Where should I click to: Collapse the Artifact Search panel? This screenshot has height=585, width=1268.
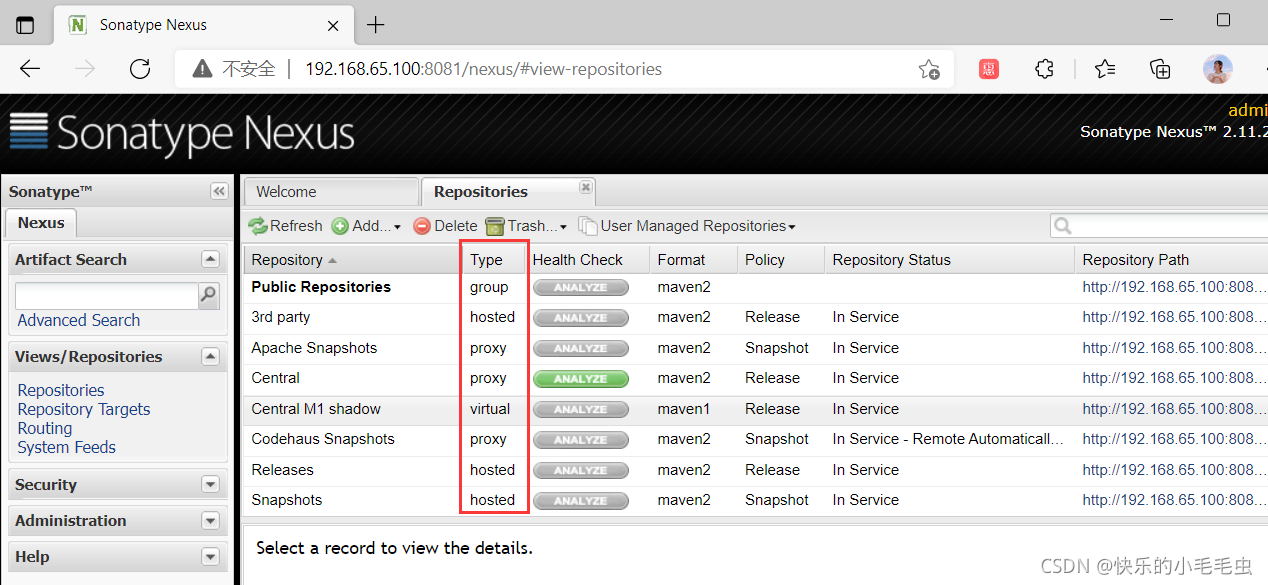click(x=210, y=259)
